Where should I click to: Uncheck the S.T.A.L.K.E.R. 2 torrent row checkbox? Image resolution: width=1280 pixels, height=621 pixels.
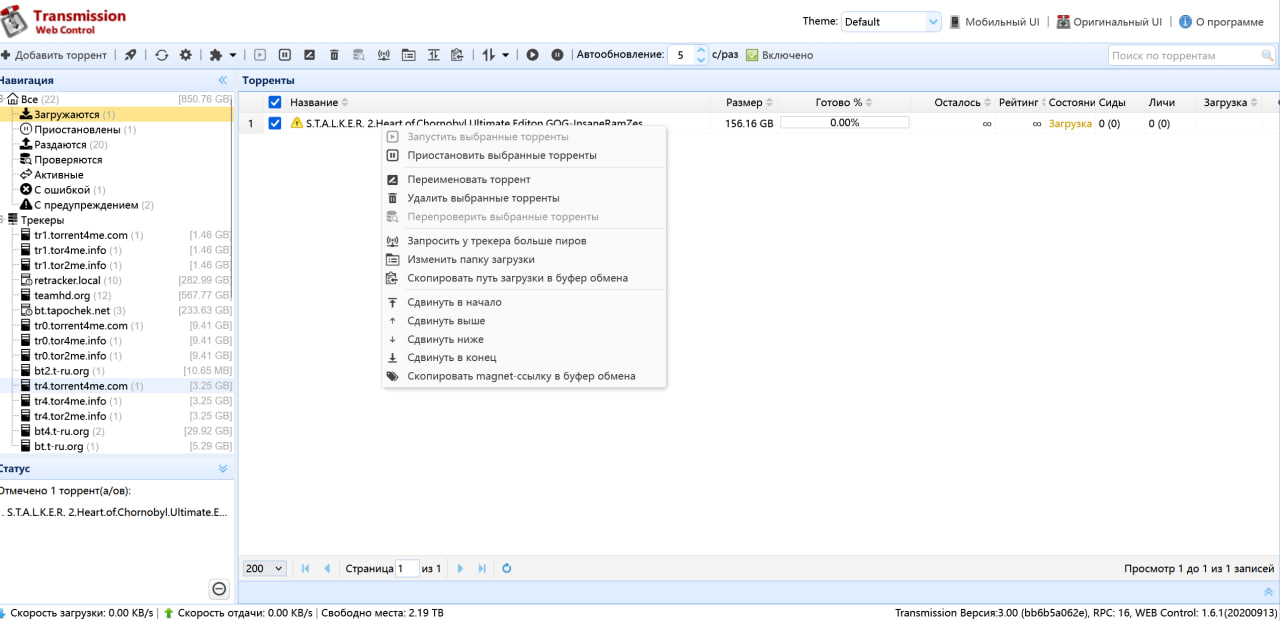(x=275, y=123)
